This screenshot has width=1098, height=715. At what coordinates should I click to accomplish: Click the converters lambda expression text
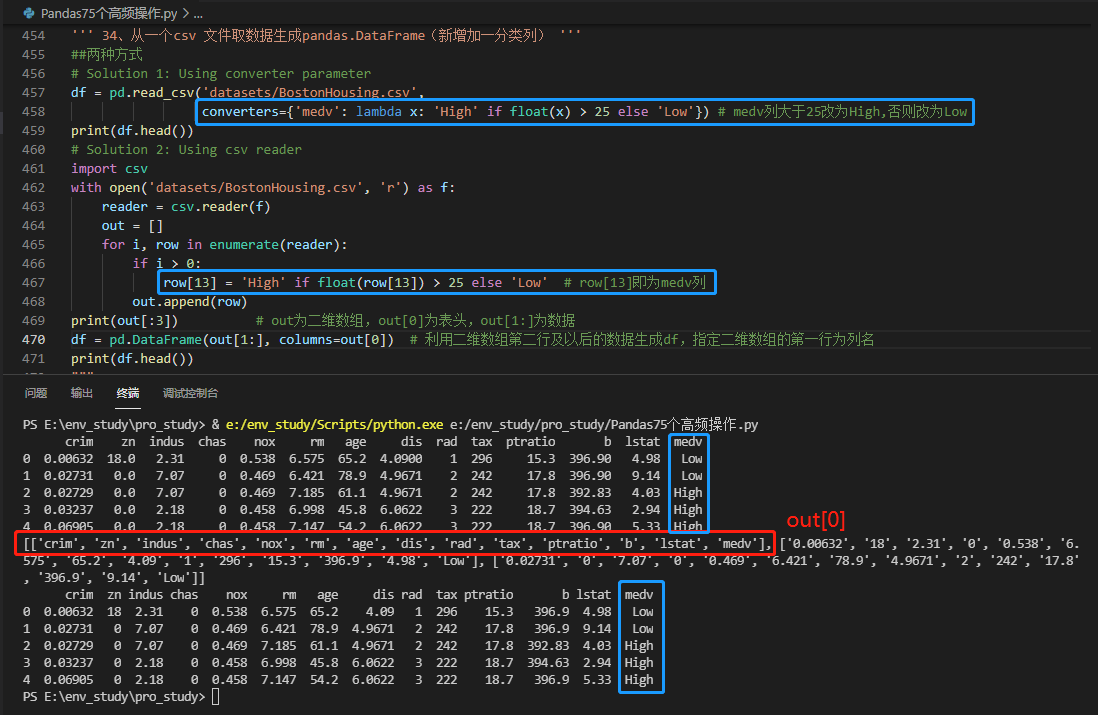[455, 111]
